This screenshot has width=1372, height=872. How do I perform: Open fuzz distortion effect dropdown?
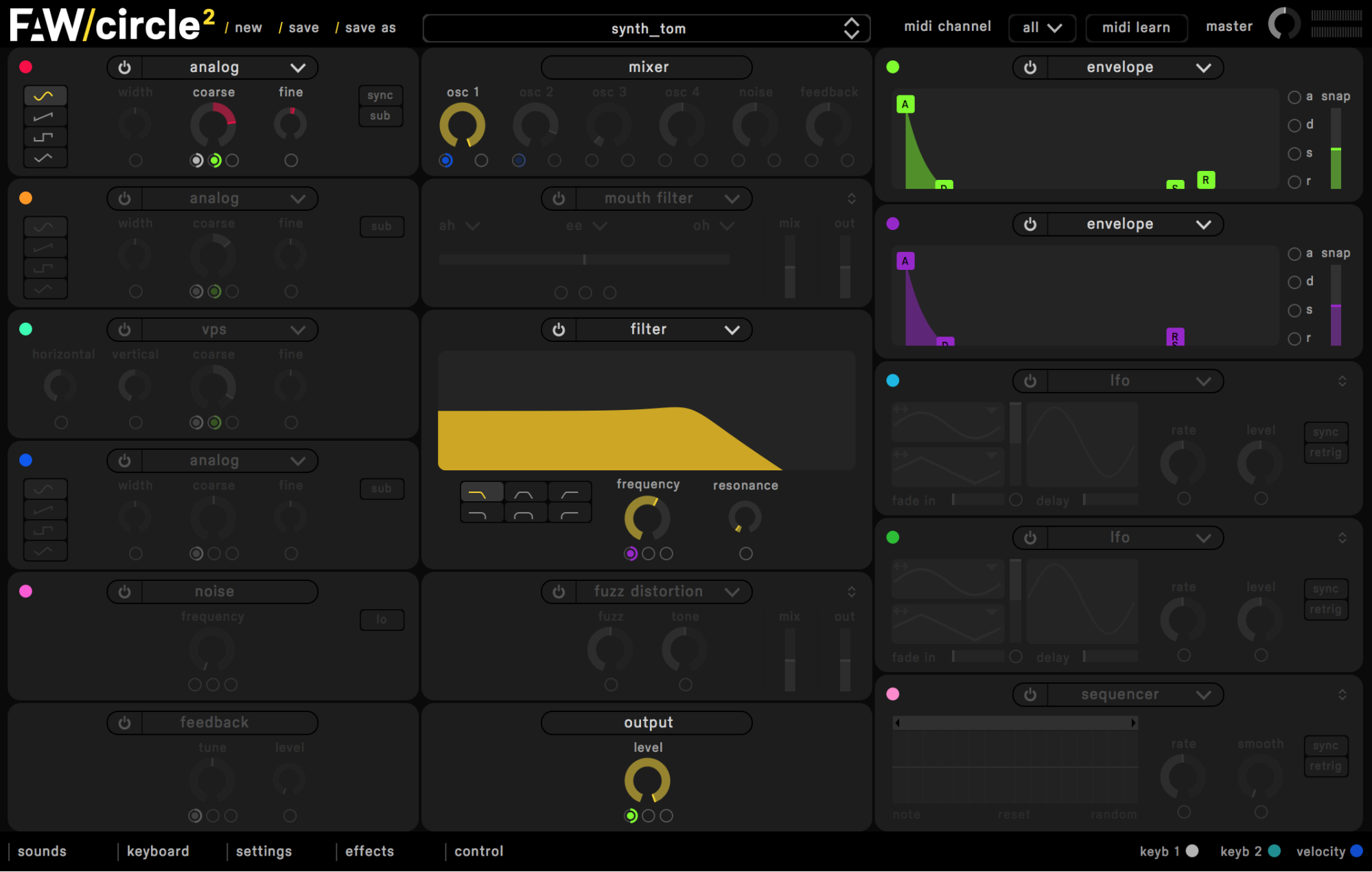[732, 592]
